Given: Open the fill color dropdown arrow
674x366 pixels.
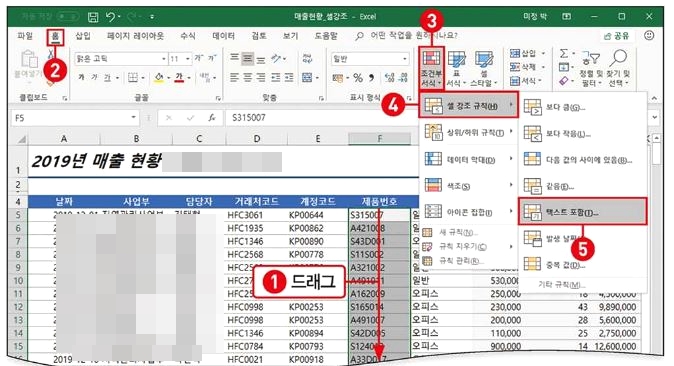Looking at the screenshot, I should (x=168, y=78).
